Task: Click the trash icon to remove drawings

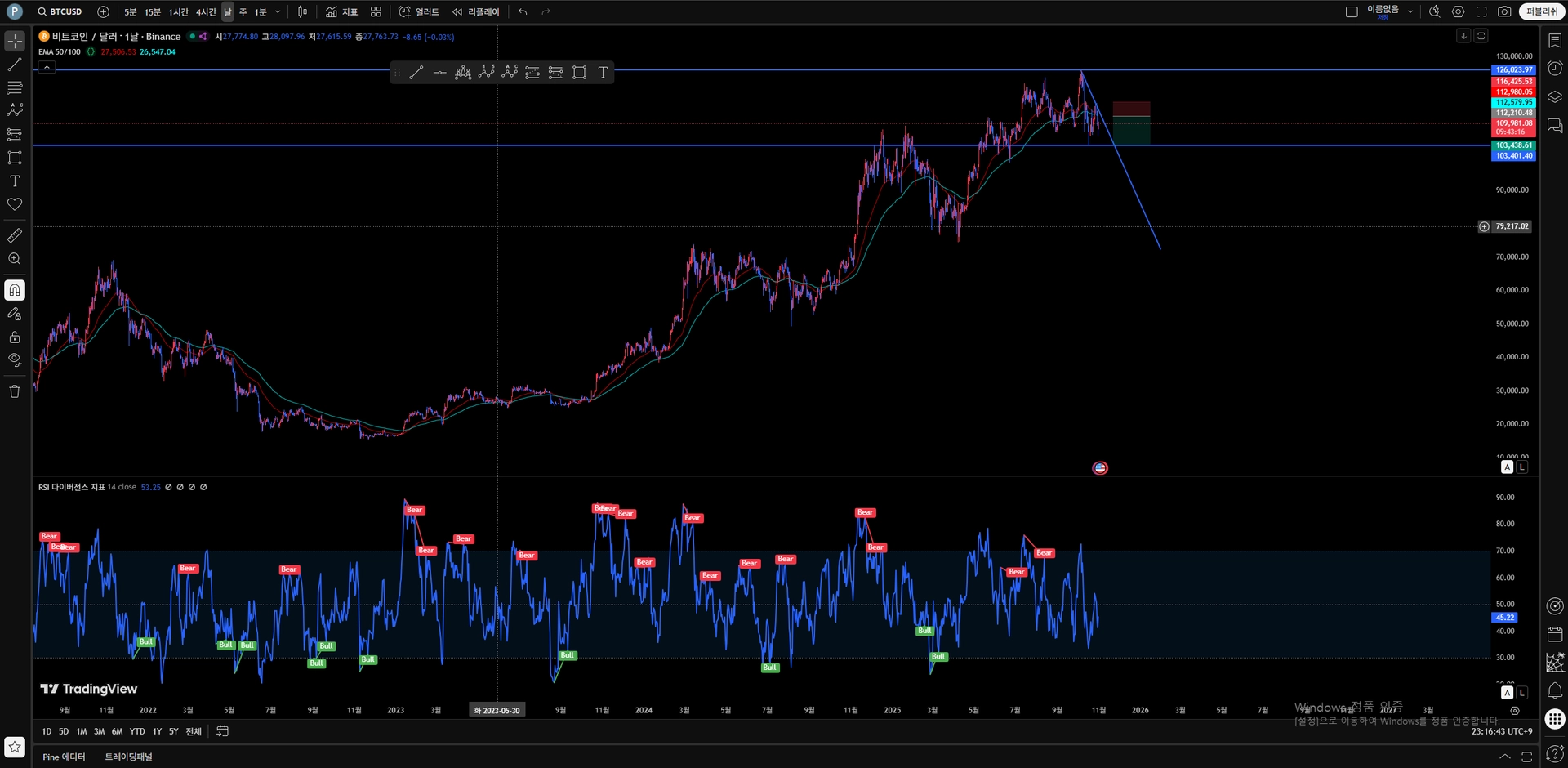Action: [x=15, y=391]
